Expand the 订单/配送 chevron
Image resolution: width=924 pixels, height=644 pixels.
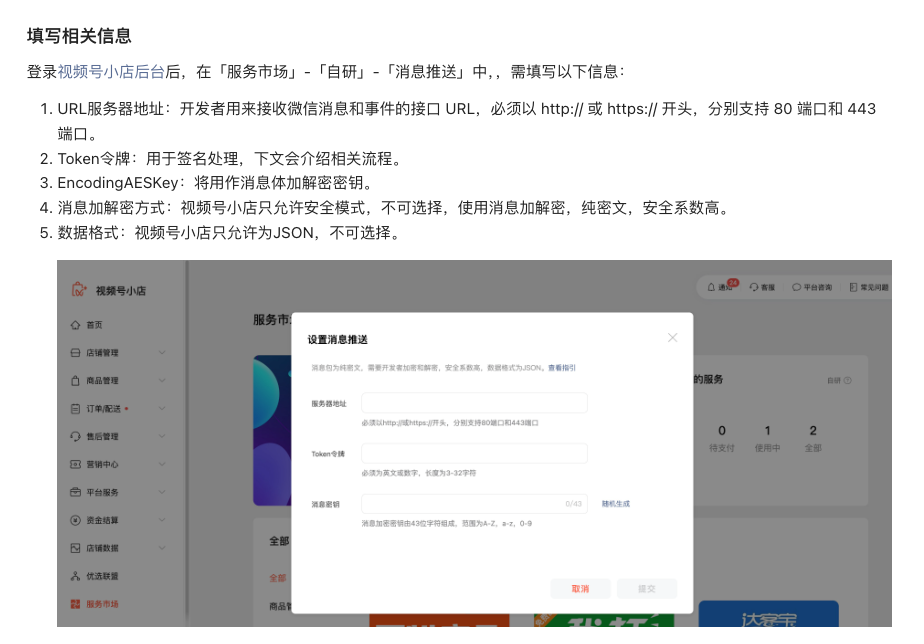(x=162, y=408)
